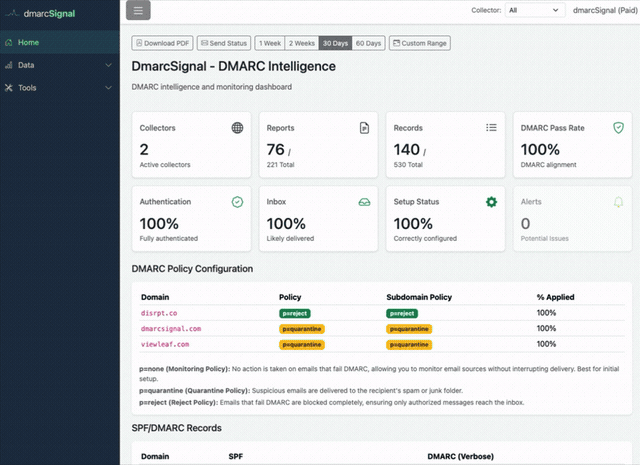This screenshot has width=640, height=465.
Task: Click the Subdomain Policy column header
Action: point(419,297)
